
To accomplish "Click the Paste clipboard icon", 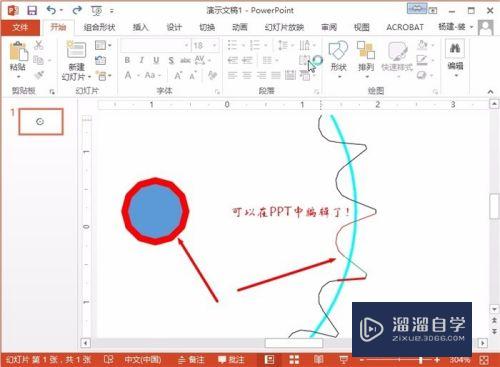I will (18, 52).
